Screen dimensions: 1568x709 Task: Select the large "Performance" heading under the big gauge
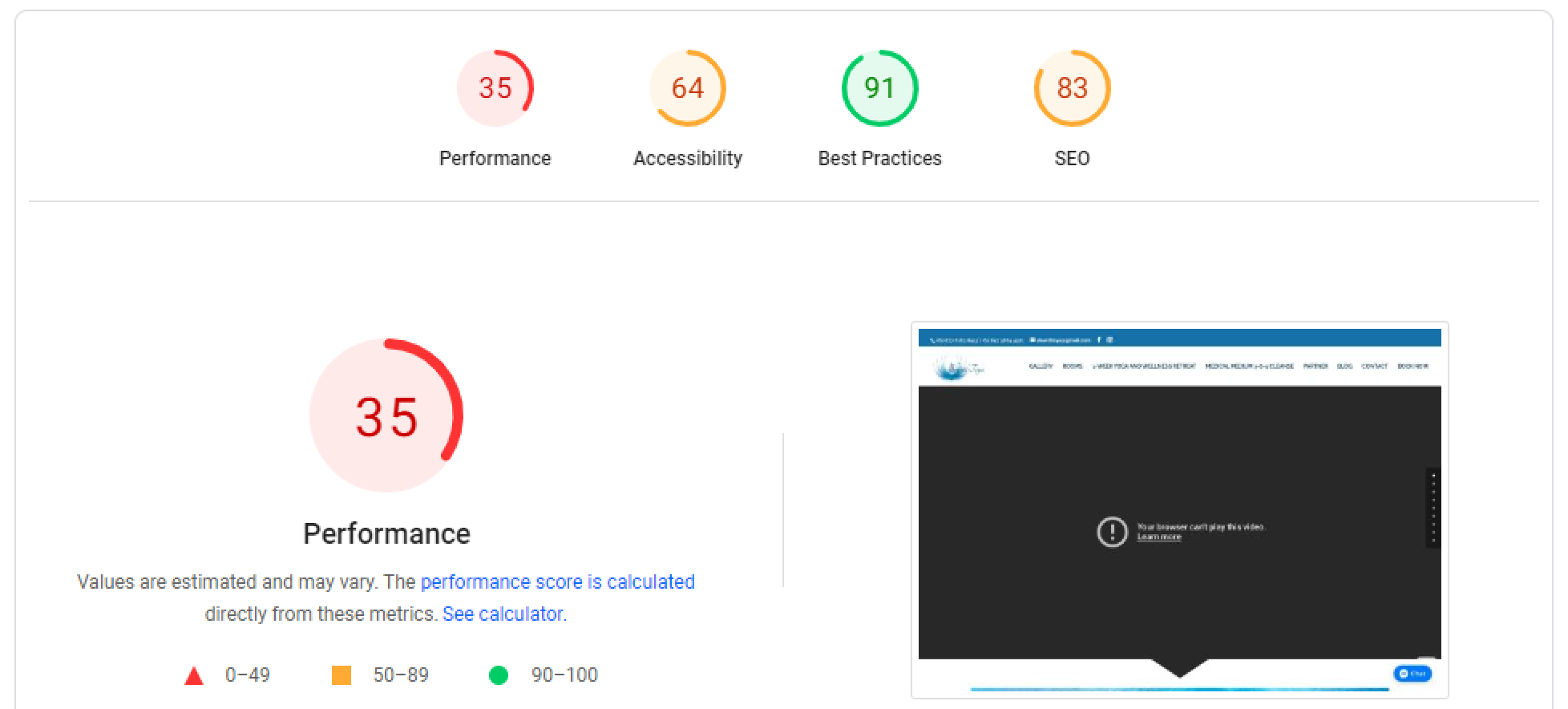click(x=386, y=533)
